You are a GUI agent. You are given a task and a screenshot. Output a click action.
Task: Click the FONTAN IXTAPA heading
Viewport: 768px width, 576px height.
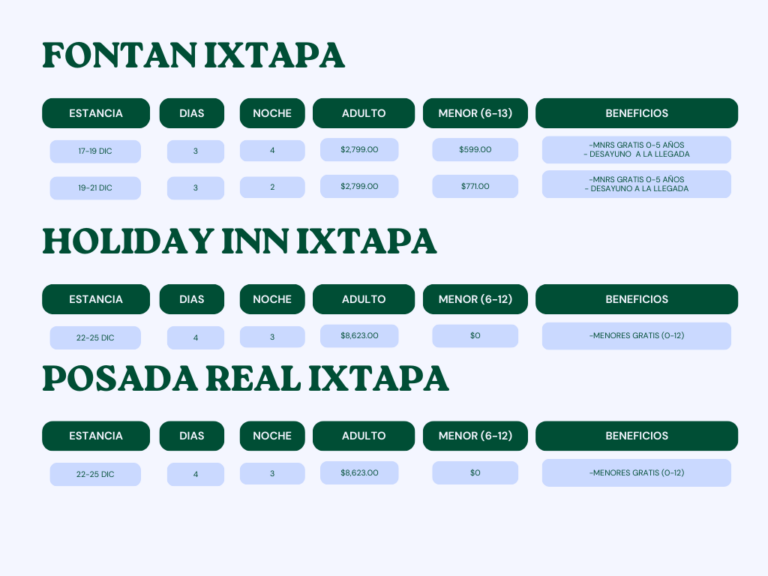[193, 56]
